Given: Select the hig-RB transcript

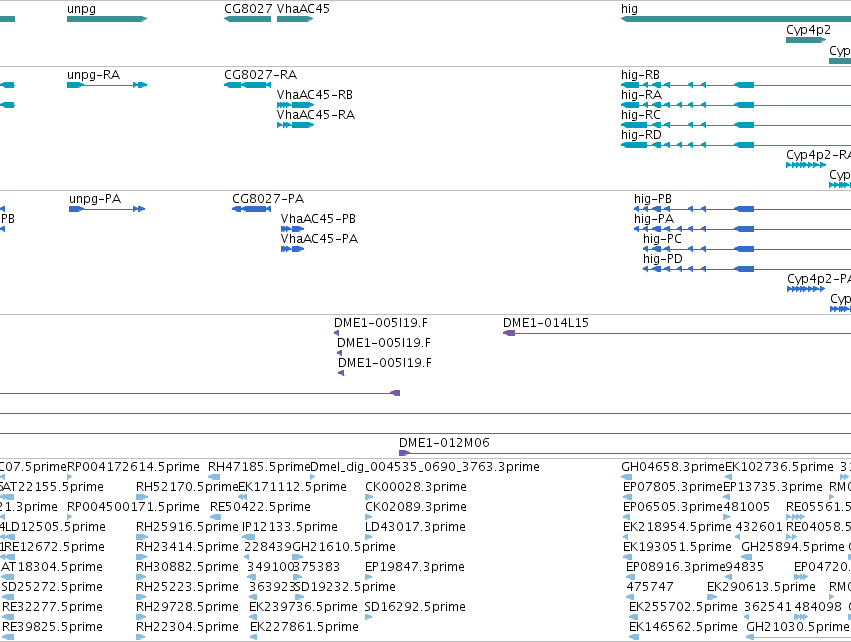Looking at the screenshot, I should (x=735, y=85).
